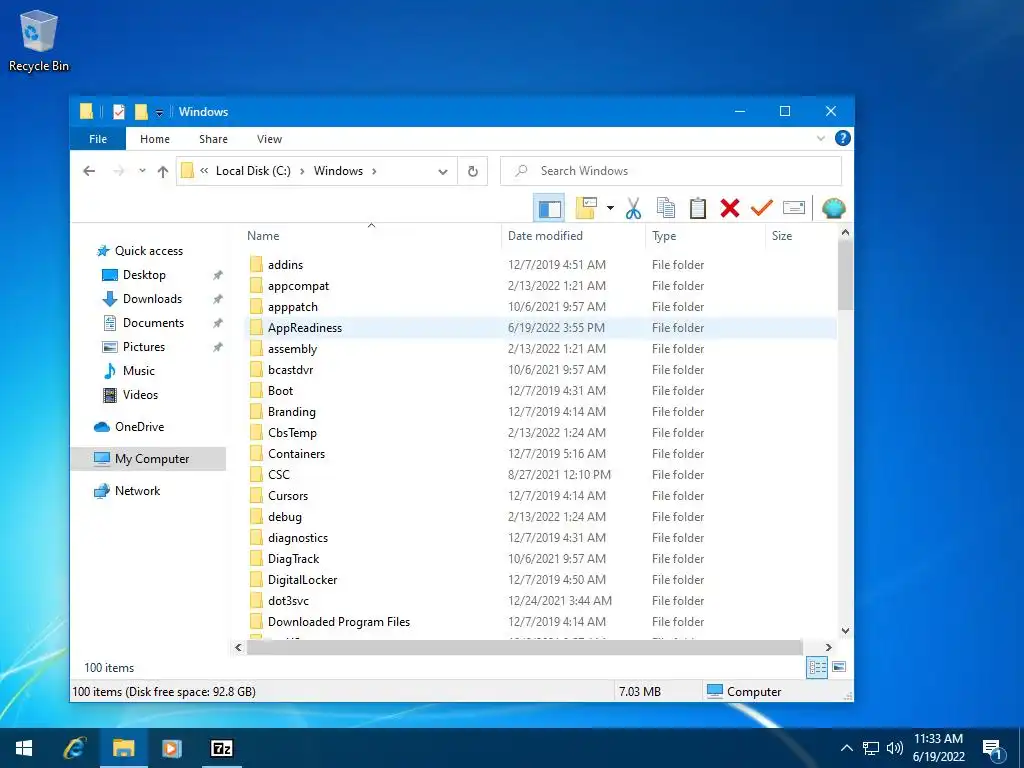The height and width of the screenshot is (768, 1024).
Task: Switch to the View ribbon tab
Action: (269, 139)
